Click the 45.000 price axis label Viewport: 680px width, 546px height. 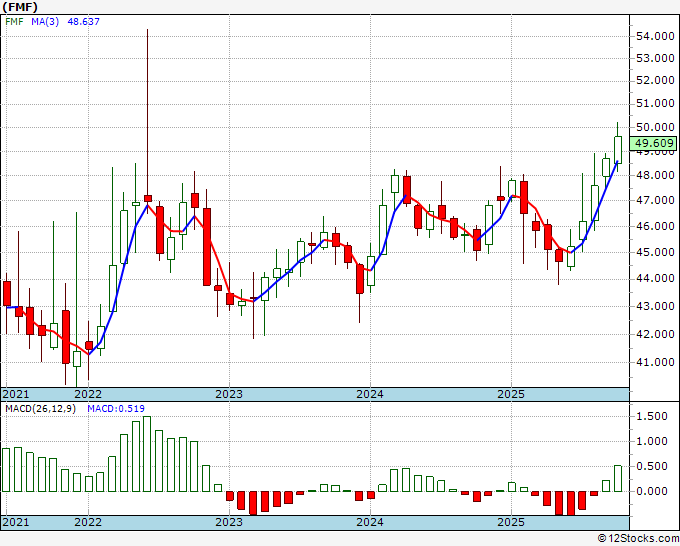tap(655, 252)
